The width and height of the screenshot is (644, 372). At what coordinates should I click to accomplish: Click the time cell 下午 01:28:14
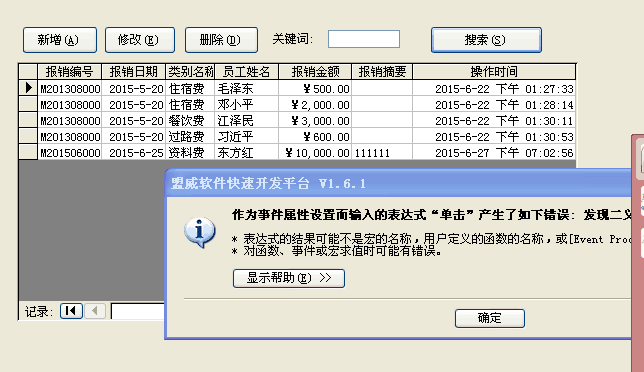(494, 104)
